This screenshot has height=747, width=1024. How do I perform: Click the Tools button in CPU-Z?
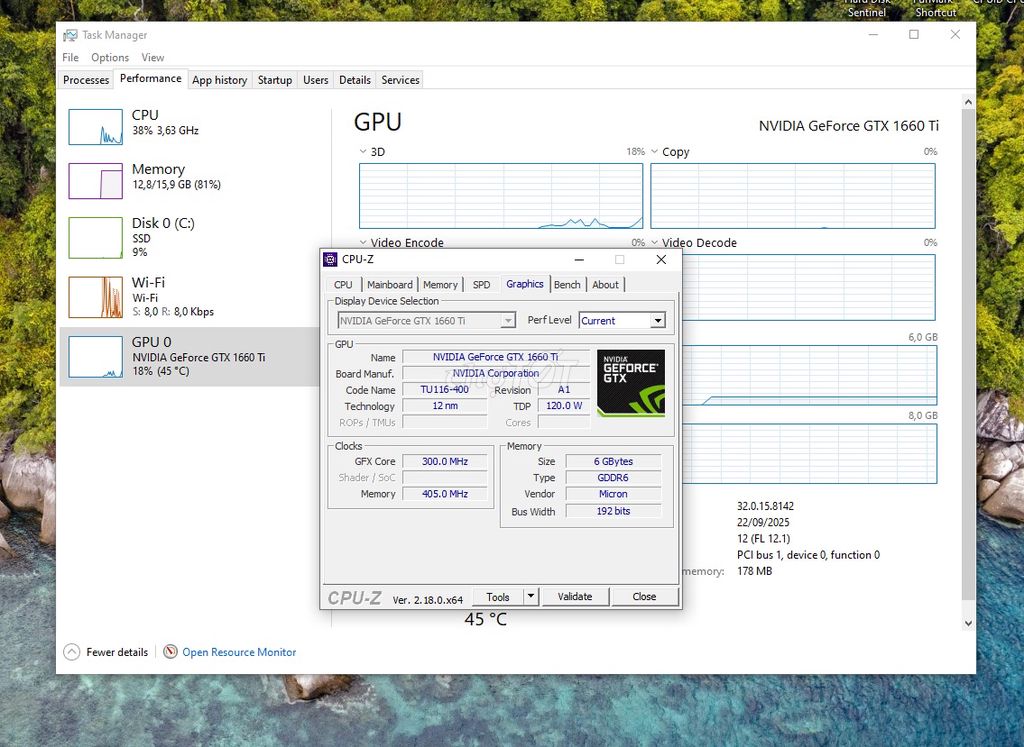pyautogui.click(x=498, y=596)
